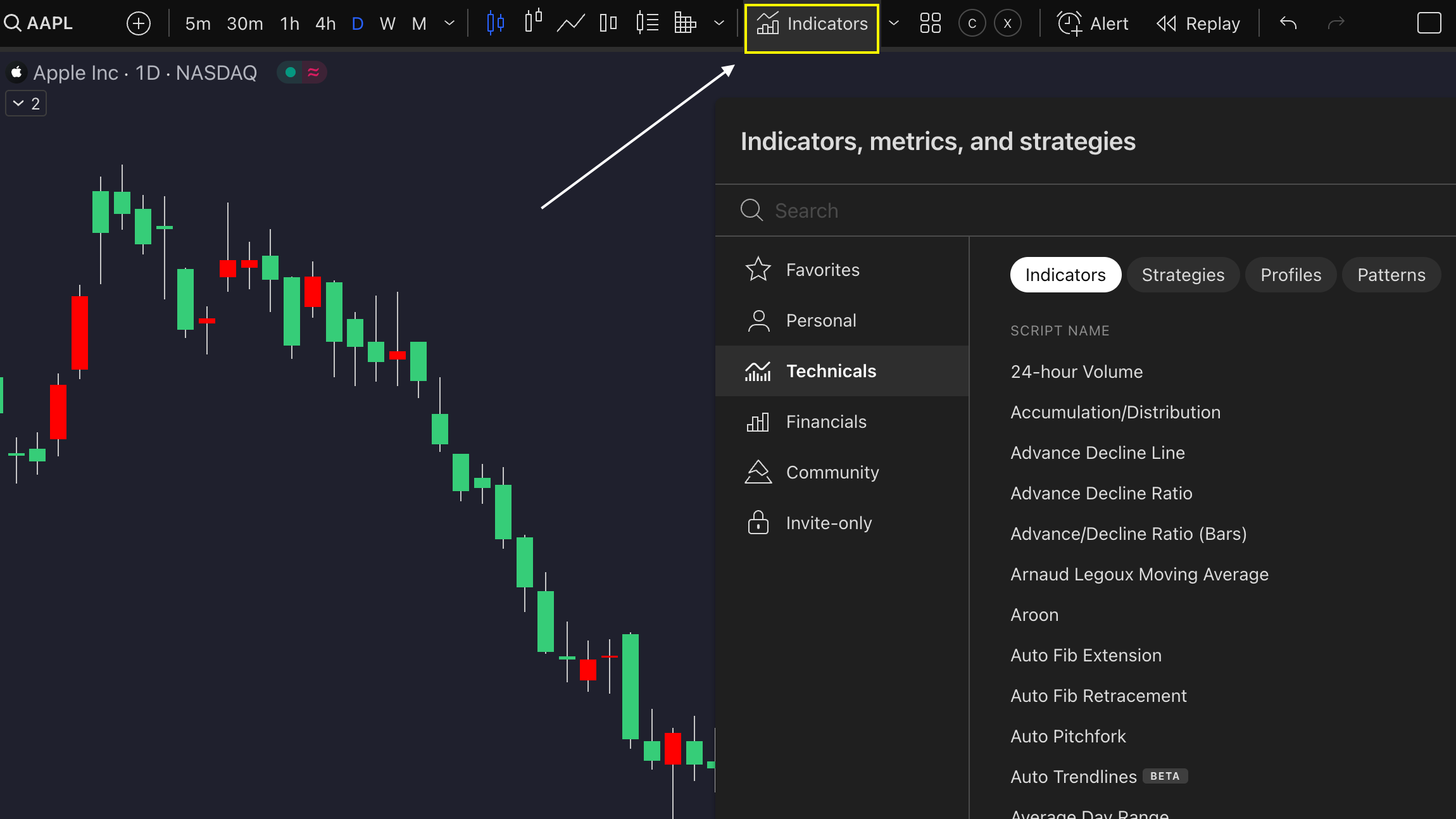Click the circled X toggle
This screenshot has width=1456, height=819.
point(1007,24)
